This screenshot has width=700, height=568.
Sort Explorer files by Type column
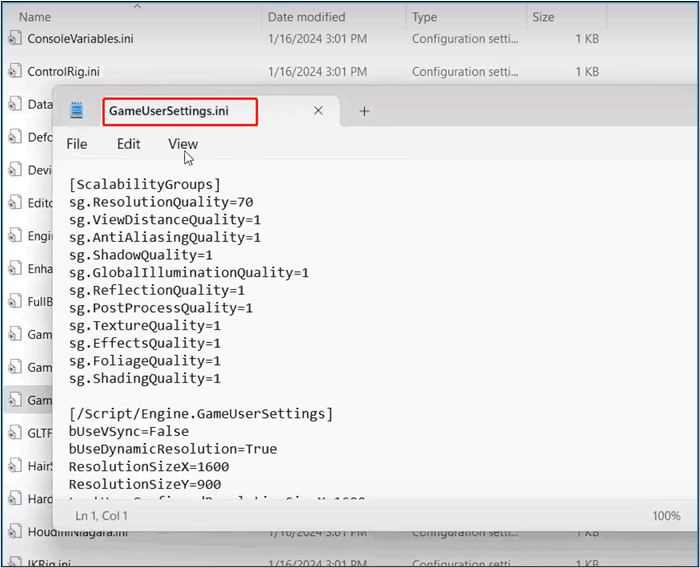click(x=424, y=17)
